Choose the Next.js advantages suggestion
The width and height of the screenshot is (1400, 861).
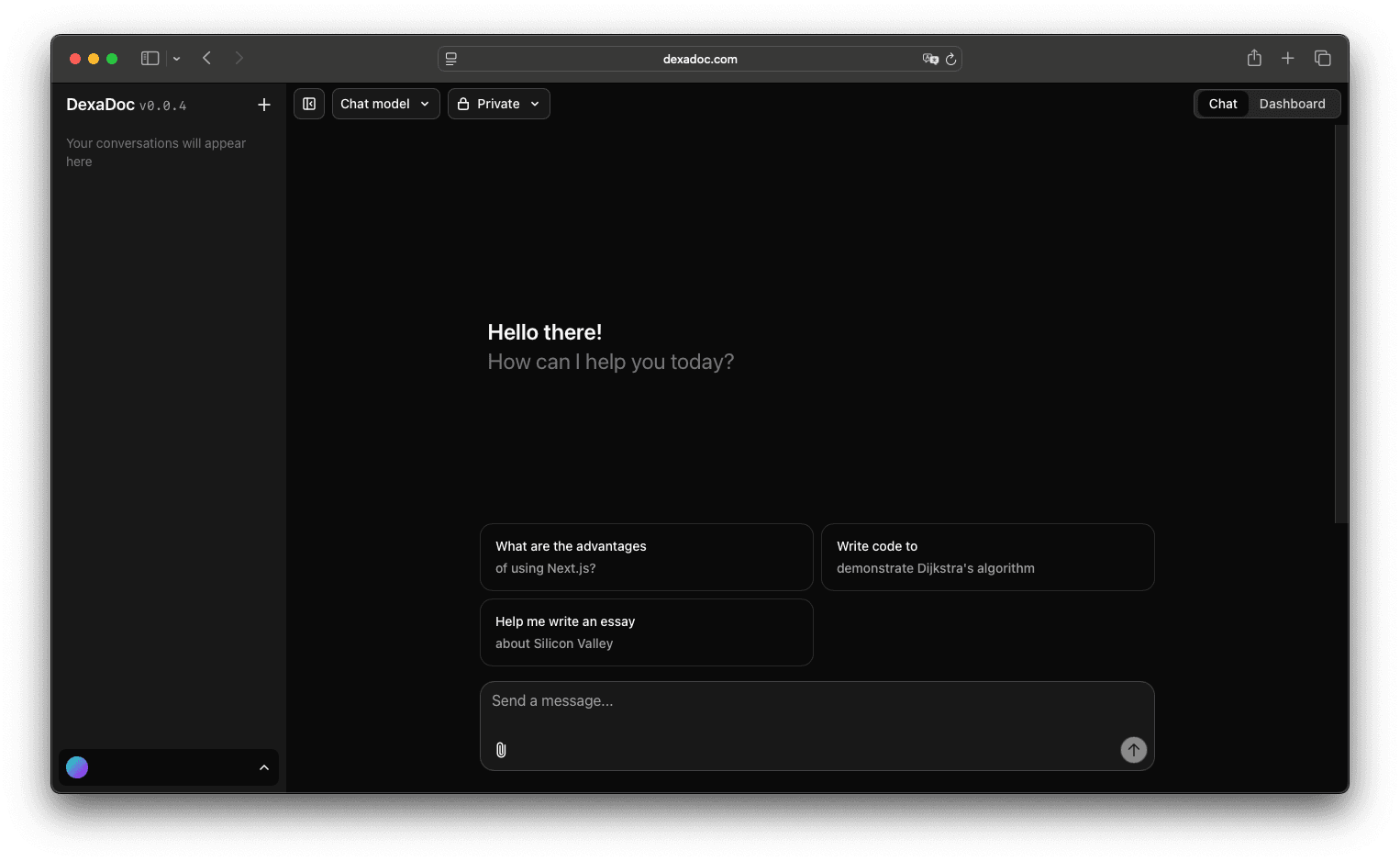tap(646, 557)
